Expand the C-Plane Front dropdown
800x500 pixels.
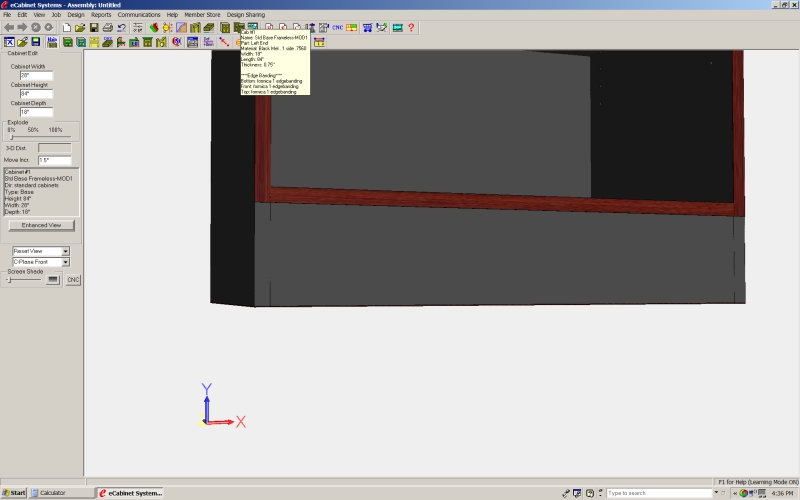pyautogui.click(x=65, y=262)
